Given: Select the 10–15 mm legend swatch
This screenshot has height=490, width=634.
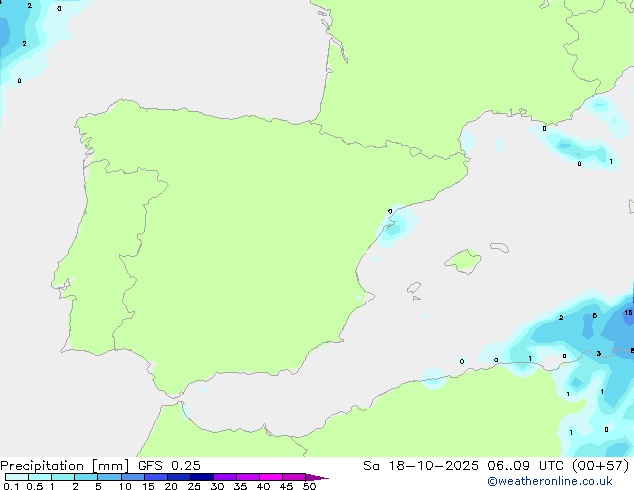Looking at the screenshot, I should point(132,477).
